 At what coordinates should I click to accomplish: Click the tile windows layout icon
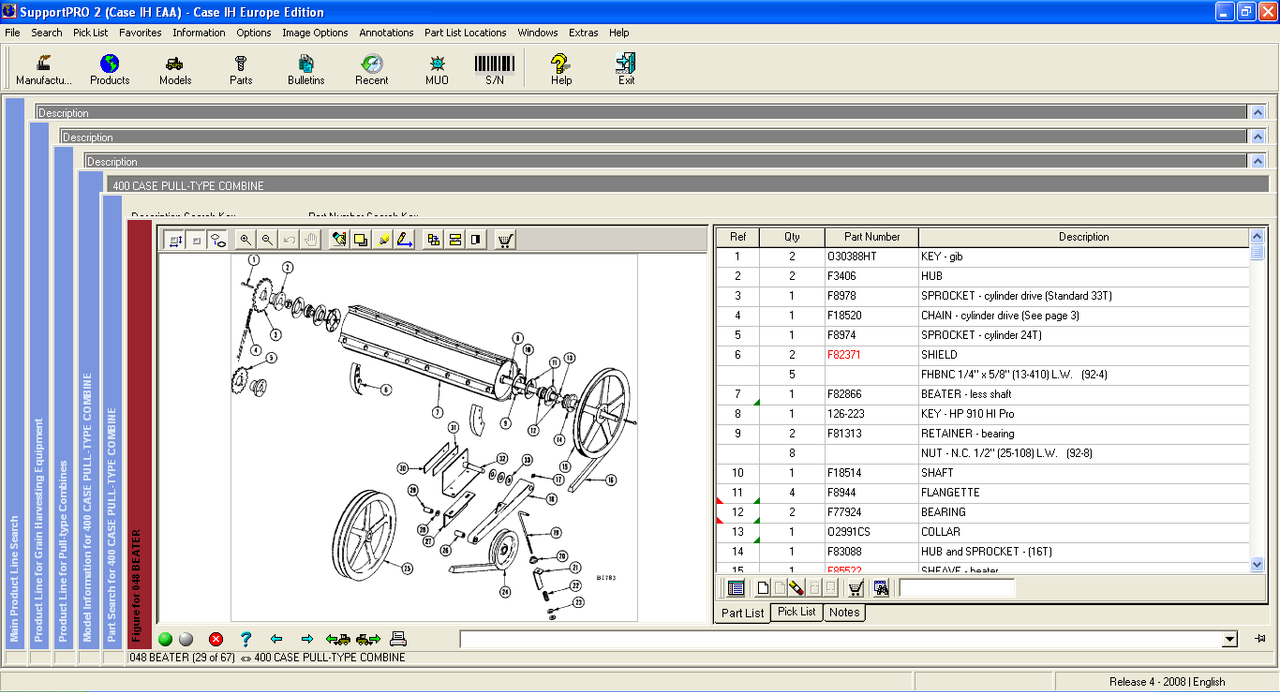coord(433,240)
